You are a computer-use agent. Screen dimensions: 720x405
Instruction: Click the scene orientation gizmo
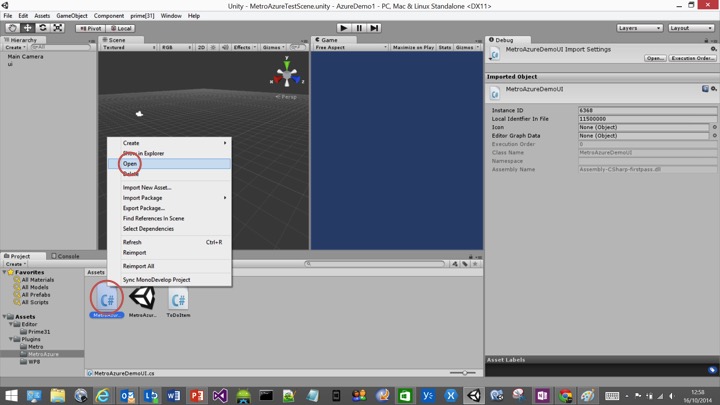point(287,74)
